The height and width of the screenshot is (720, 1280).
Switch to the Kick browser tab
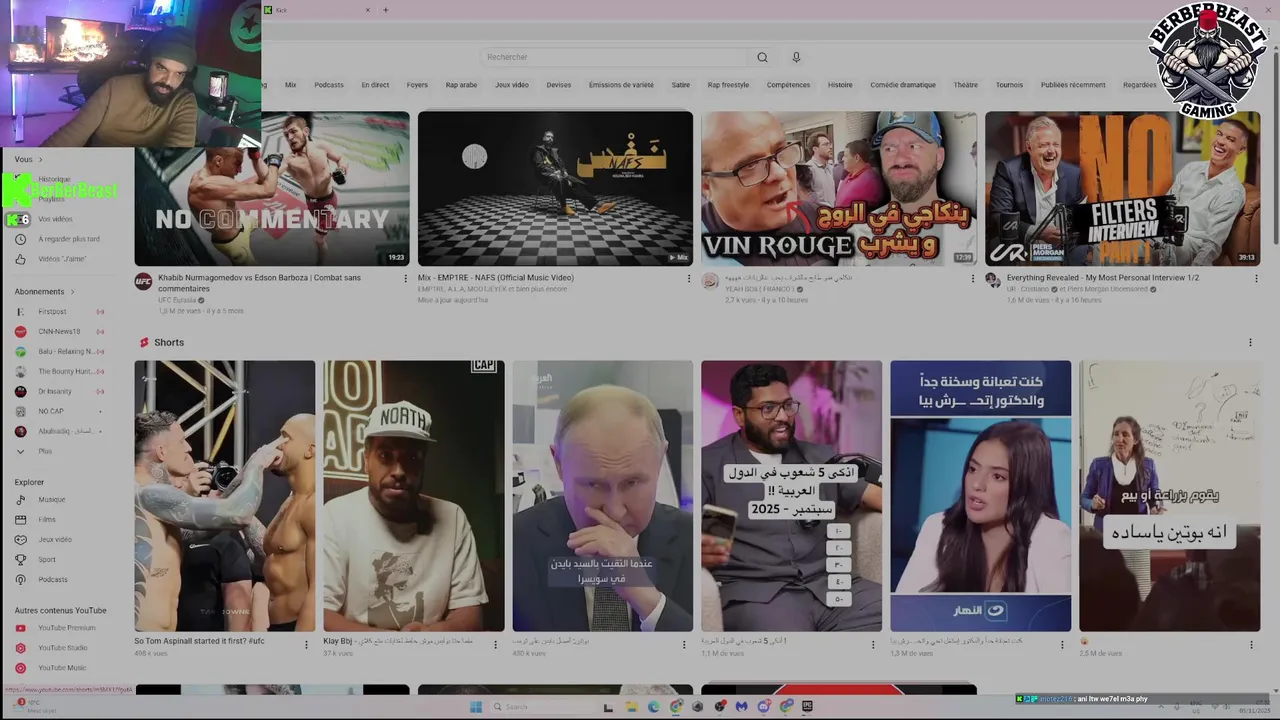(317, 10)
